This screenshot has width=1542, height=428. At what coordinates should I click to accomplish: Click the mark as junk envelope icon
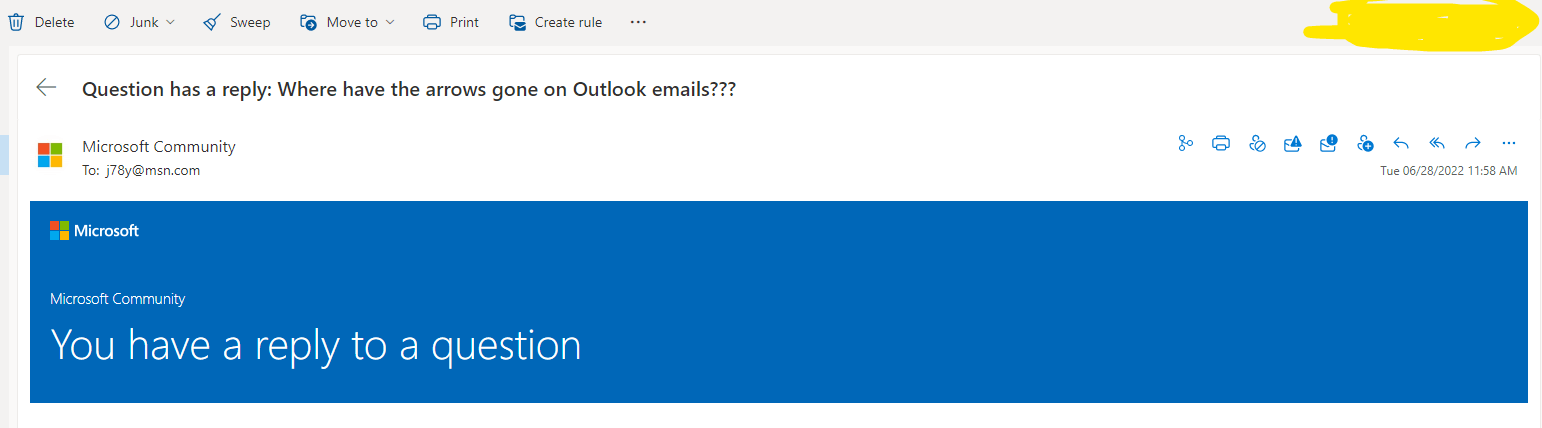point(1329,143)
